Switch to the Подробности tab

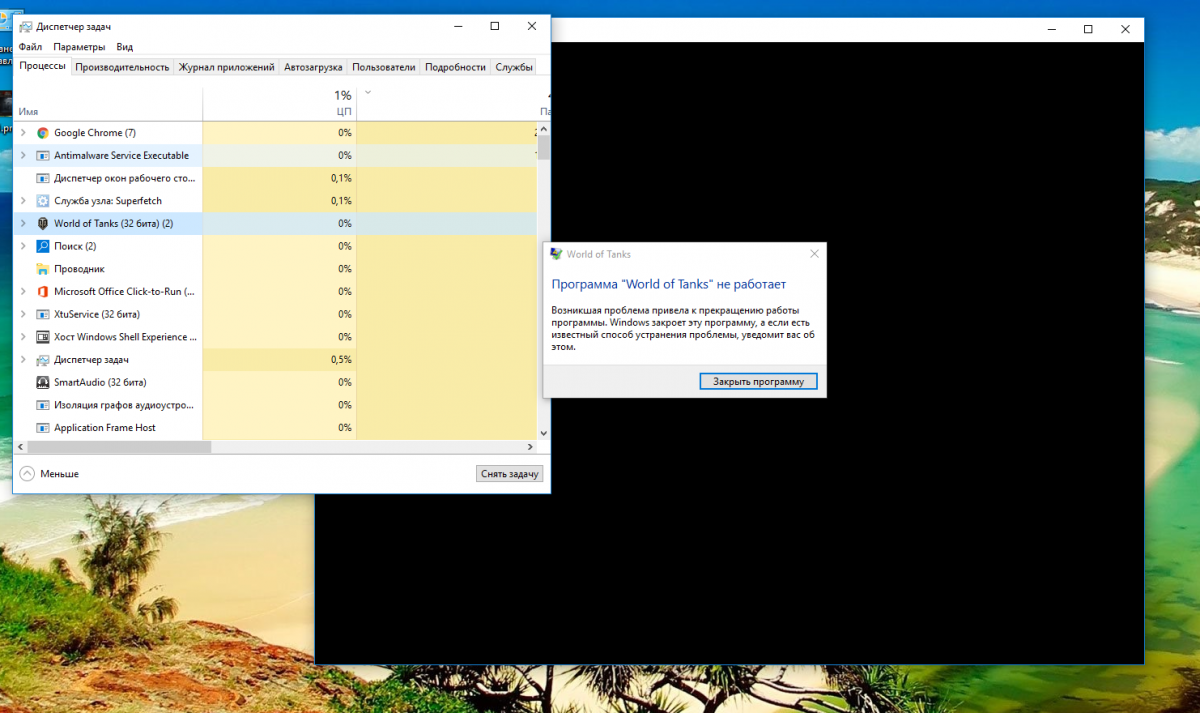point(455,67)
